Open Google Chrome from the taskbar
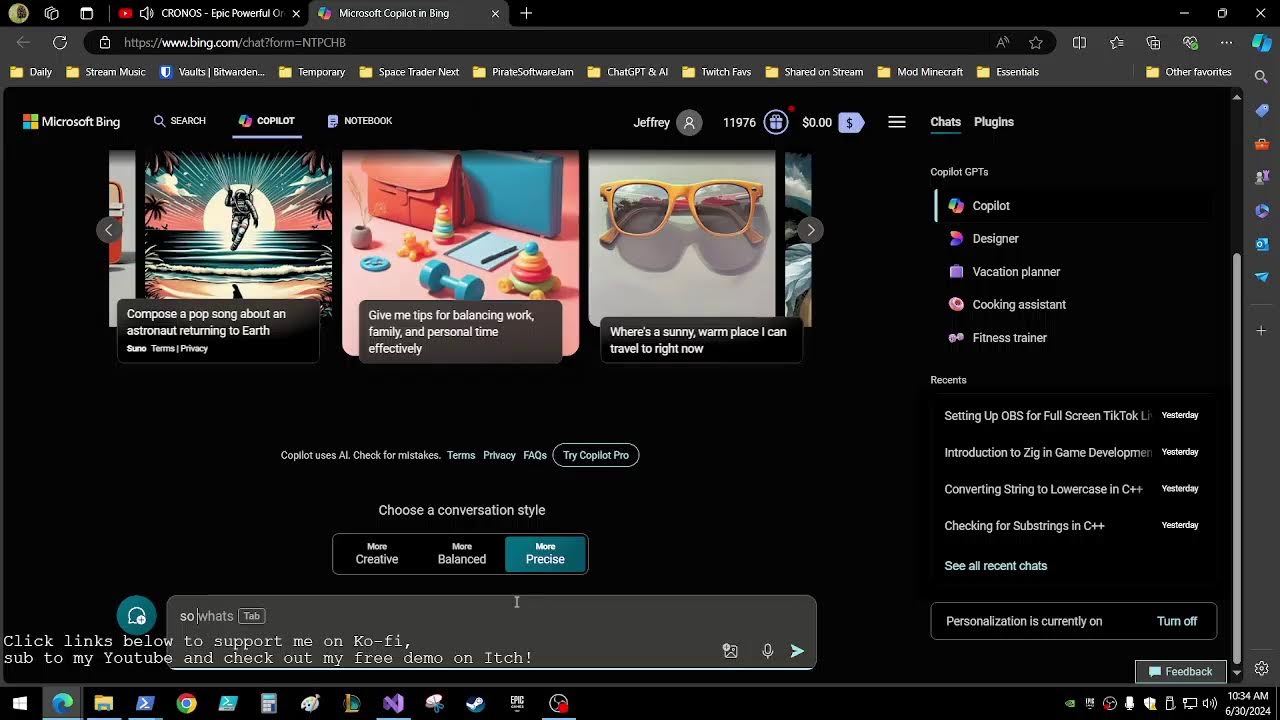Screen dimensions: 1280x720 186,703
